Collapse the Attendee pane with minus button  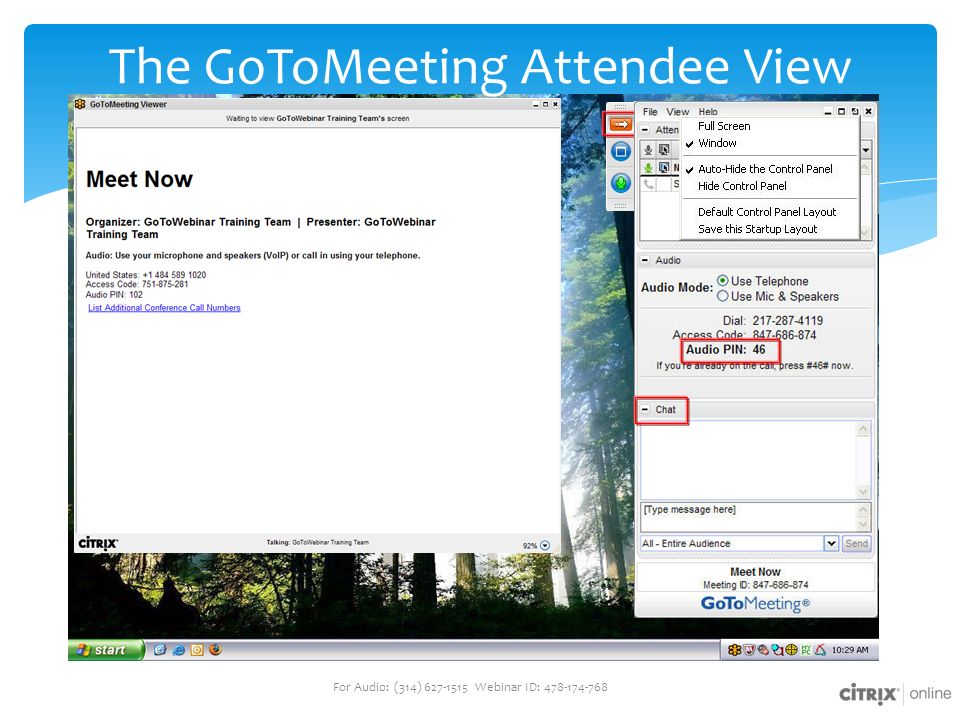(x=645, y=130)
